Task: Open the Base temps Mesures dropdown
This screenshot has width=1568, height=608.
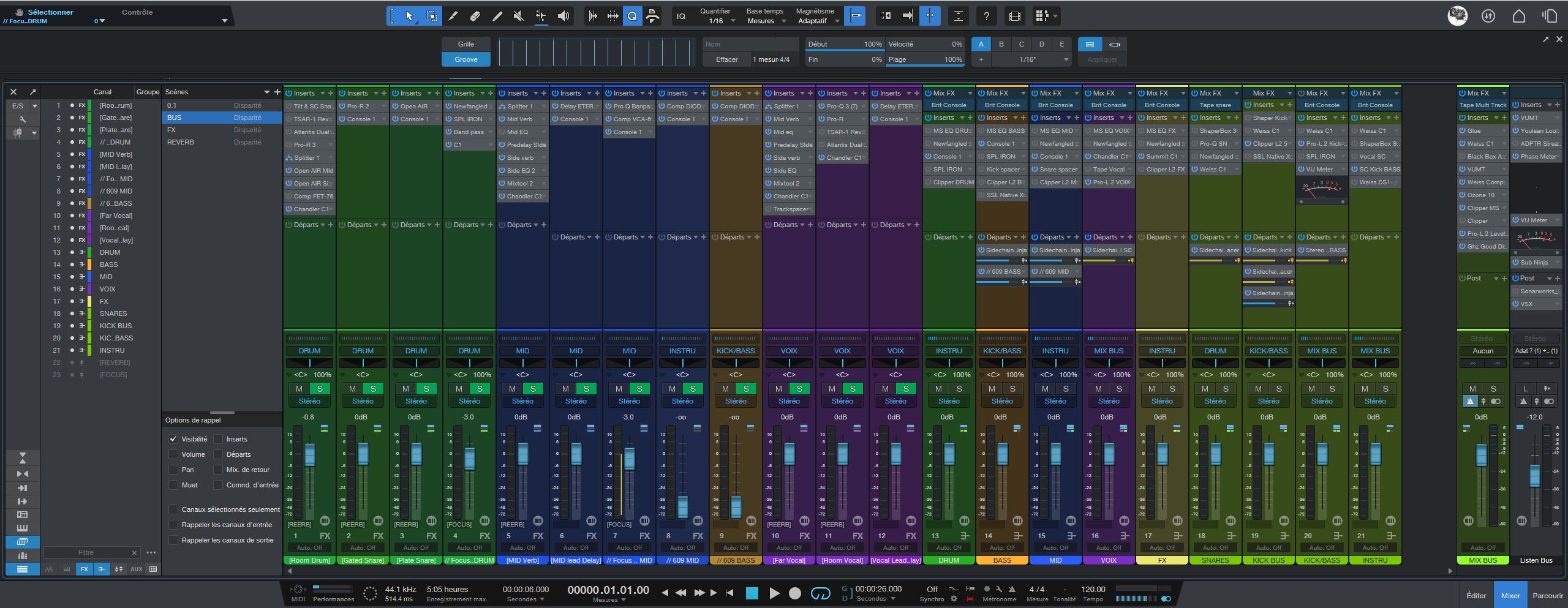Action: pos(766,21)
